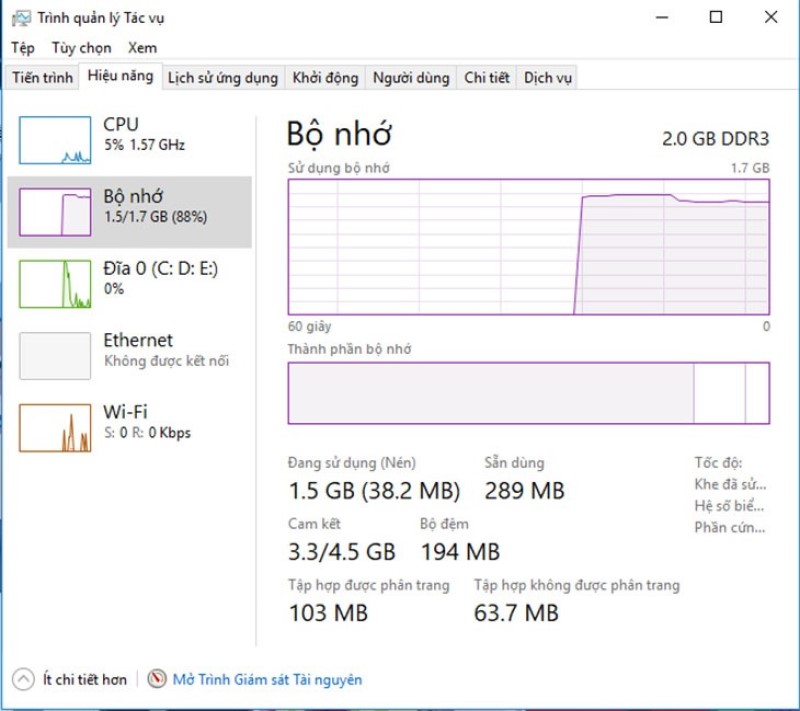Click the Sử dụng bộ nhớ usage graph
Viewport: 800px width, 711px height.
point(528,247)
